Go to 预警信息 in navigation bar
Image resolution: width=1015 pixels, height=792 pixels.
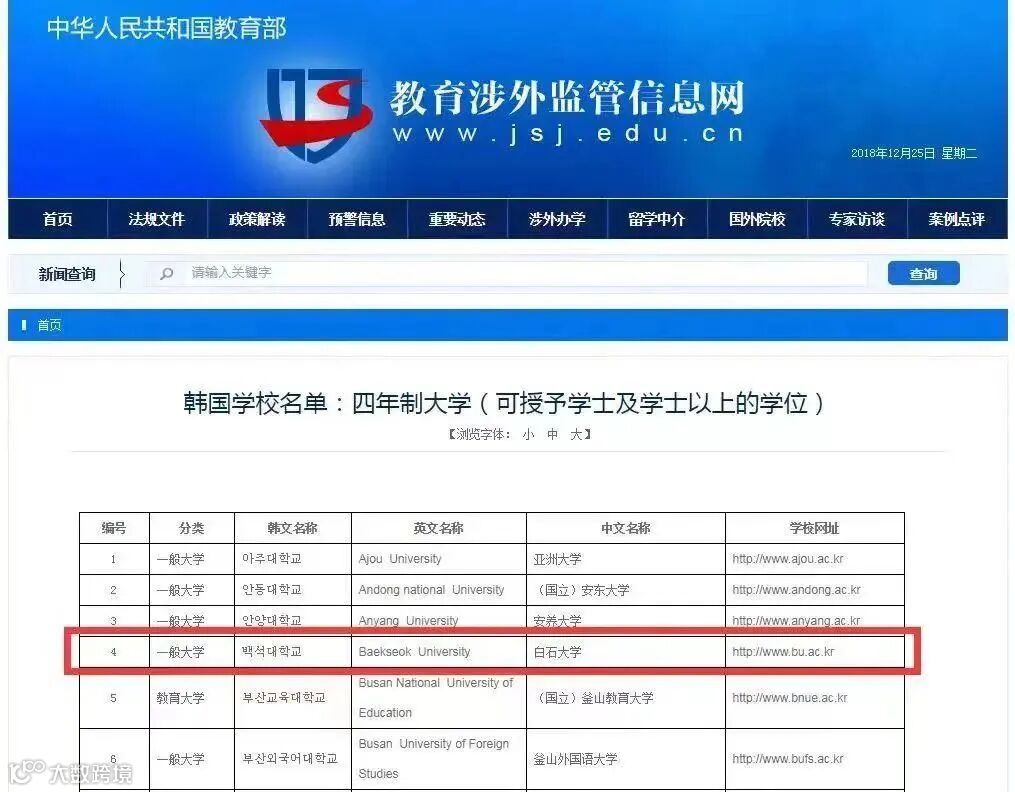click(357, 219)
